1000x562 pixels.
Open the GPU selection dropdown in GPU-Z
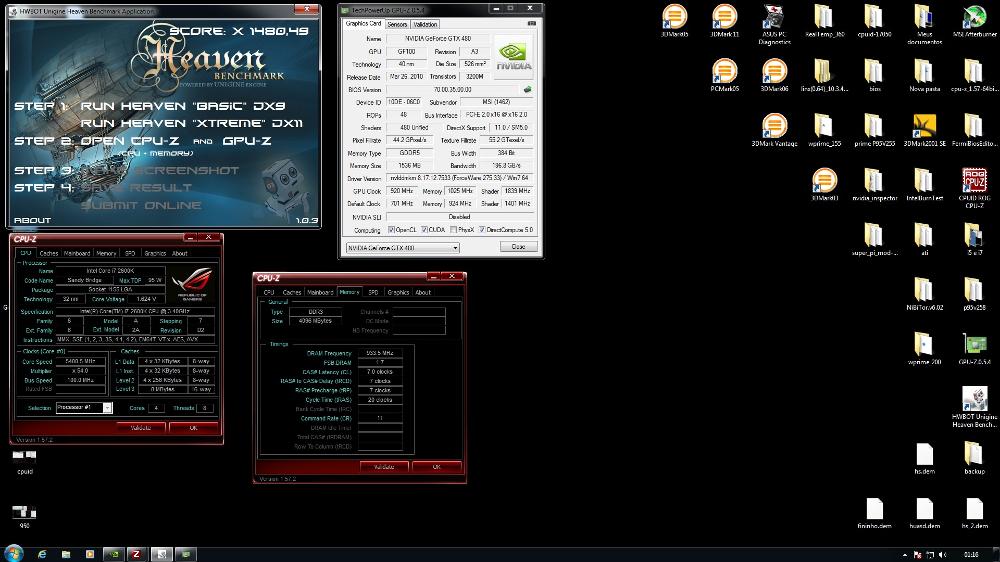pos(402,248)
